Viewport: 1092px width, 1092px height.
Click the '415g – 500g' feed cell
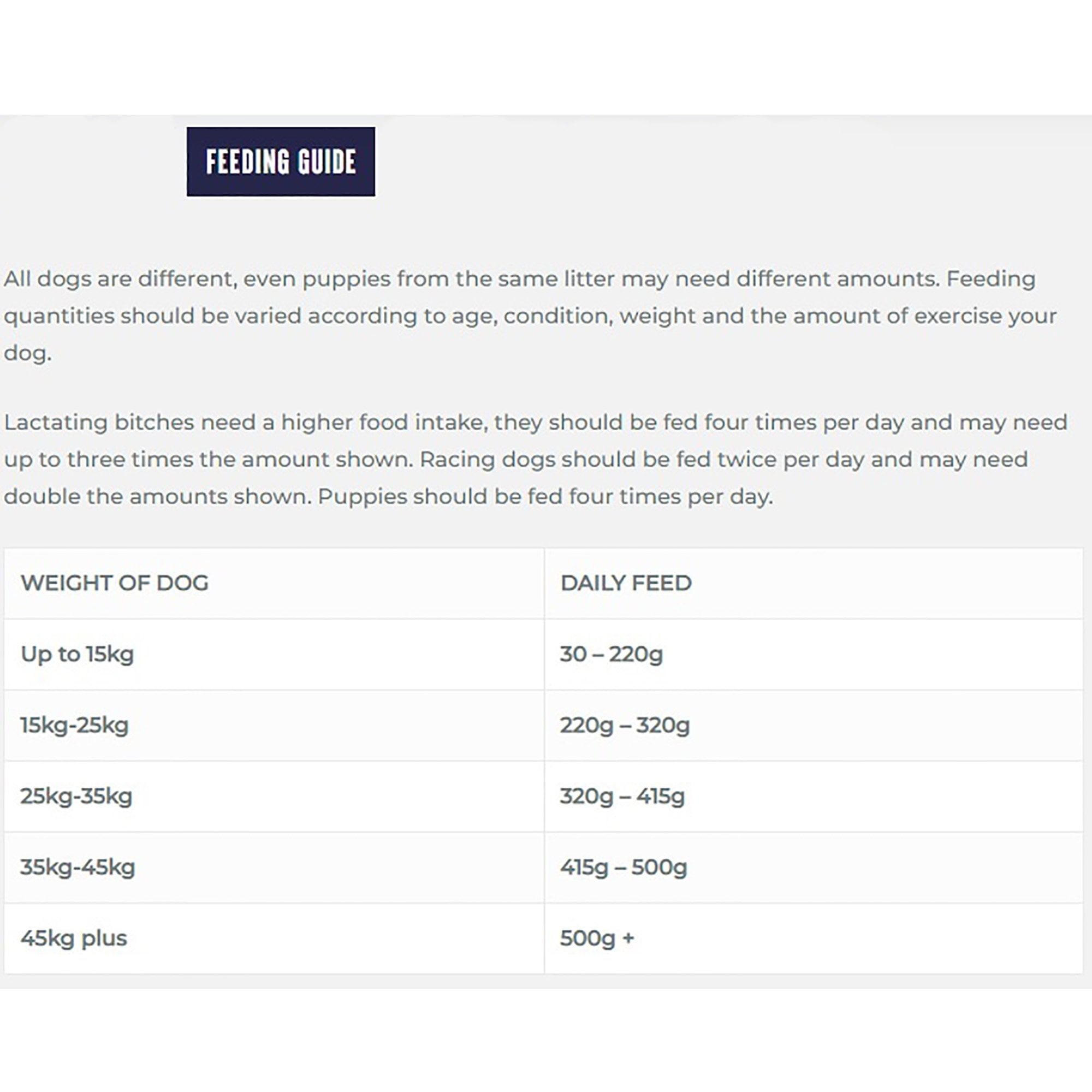click(x=624, y=867)
